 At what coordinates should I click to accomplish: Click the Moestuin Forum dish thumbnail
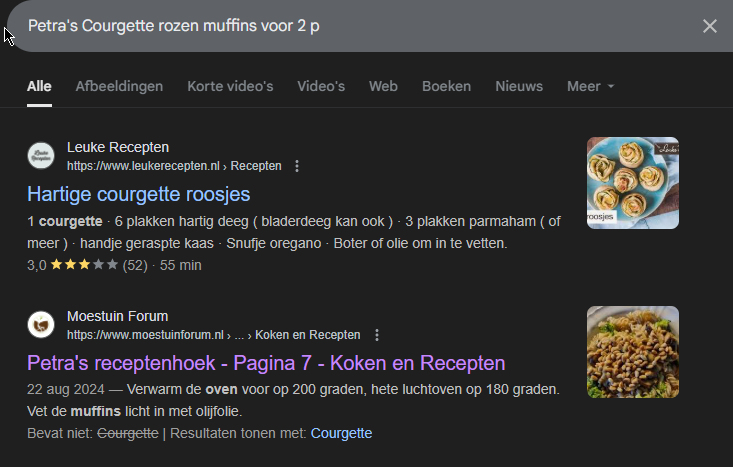632,352
